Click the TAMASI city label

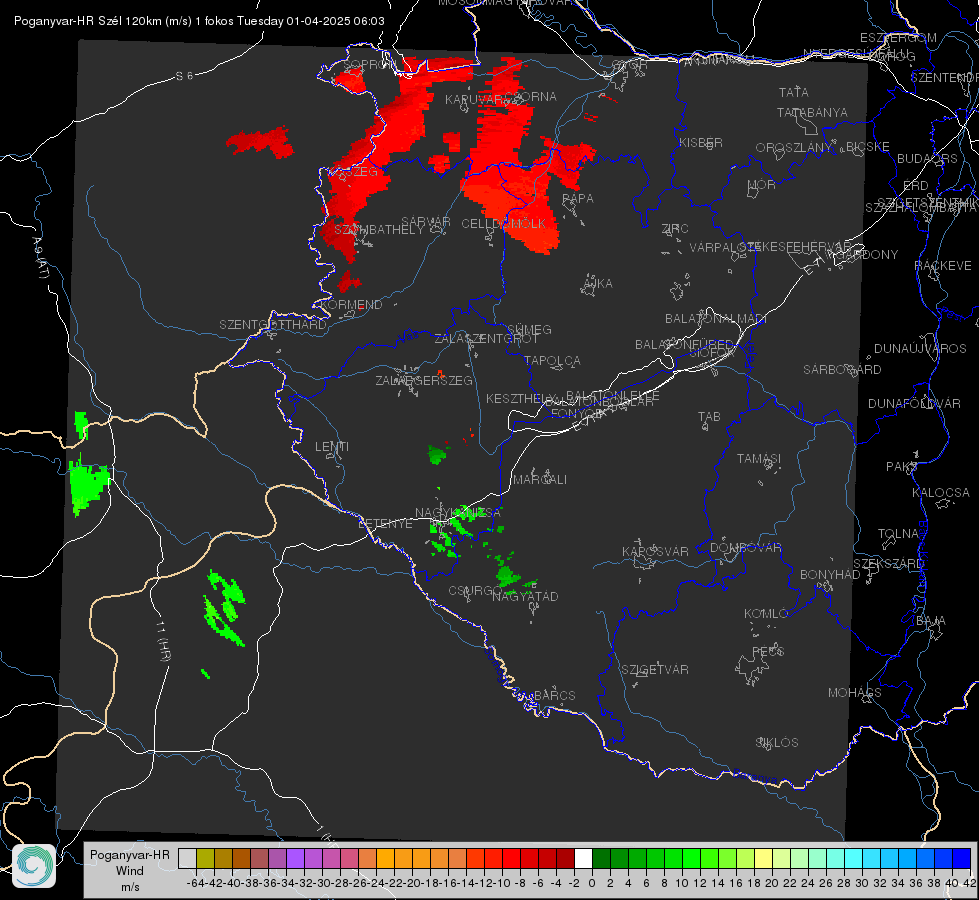click(759, 458)
